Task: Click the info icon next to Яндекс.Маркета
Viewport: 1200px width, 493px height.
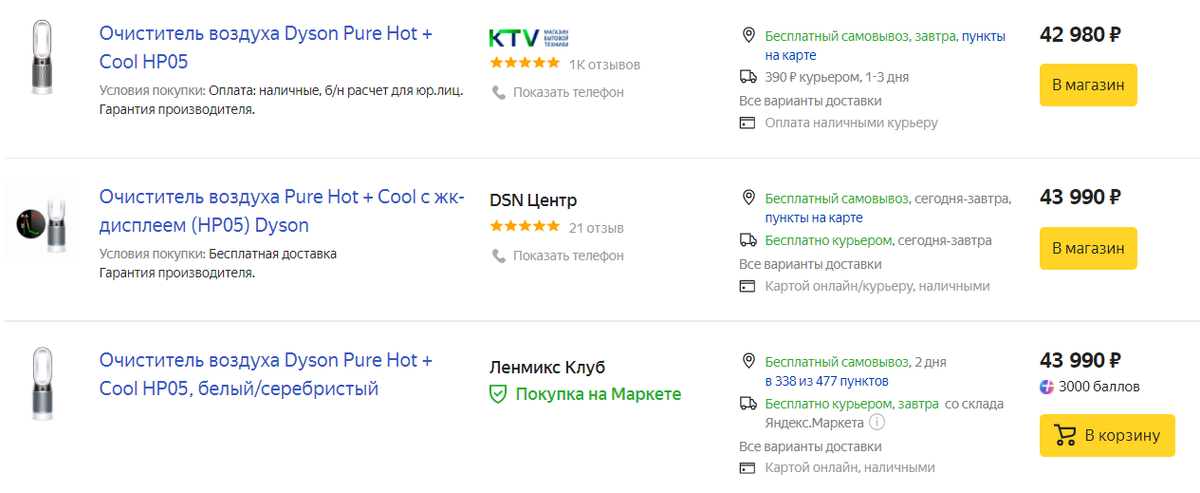Action: point(876,422)
